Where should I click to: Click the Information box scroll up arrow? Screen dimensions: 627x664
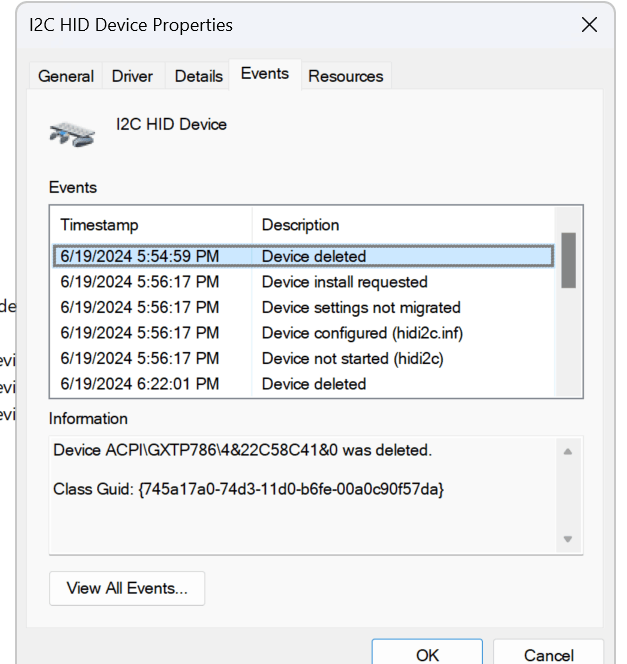pyautogui.click(x=568, y=451)
